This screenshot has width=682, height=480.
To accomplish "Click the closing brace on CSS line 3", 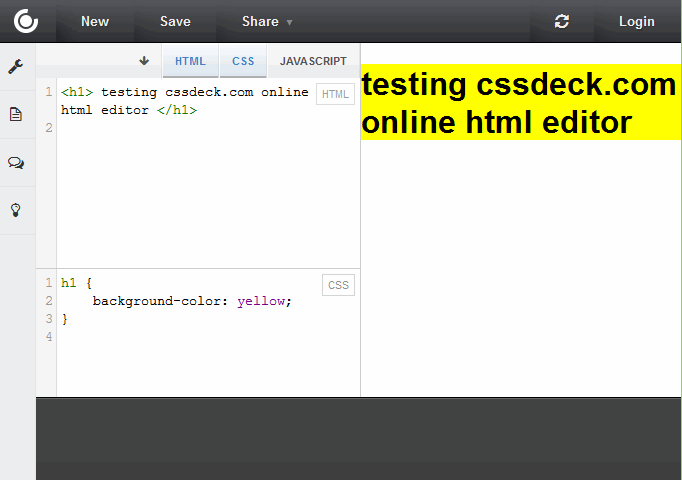I will [x=65, y=319].
